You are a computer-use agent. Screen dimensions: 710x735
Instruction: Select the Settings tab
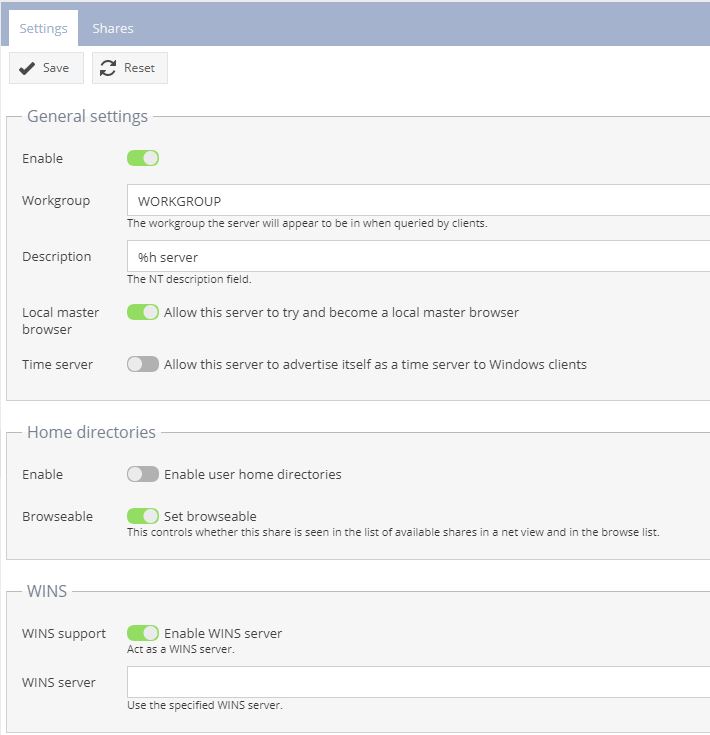(44, 28)
